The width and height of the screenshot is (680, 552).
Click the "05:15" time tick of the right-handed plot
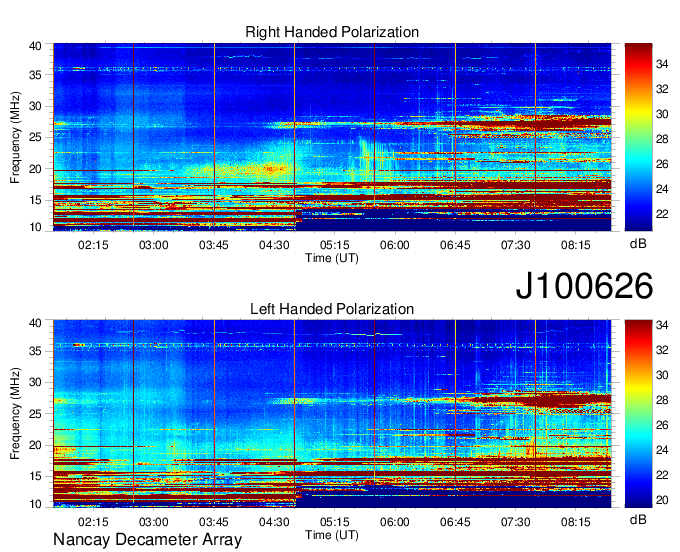334,245
